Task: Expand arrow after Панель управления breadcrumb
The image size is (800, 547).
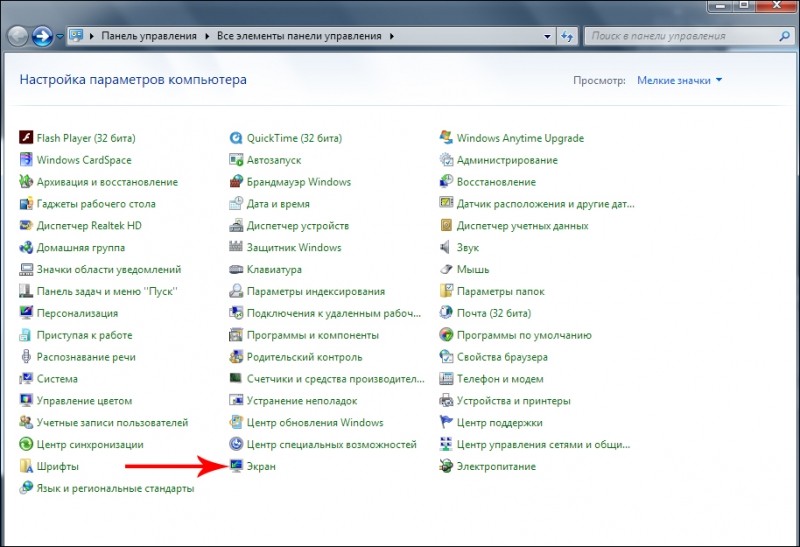Action: point(207,36)
